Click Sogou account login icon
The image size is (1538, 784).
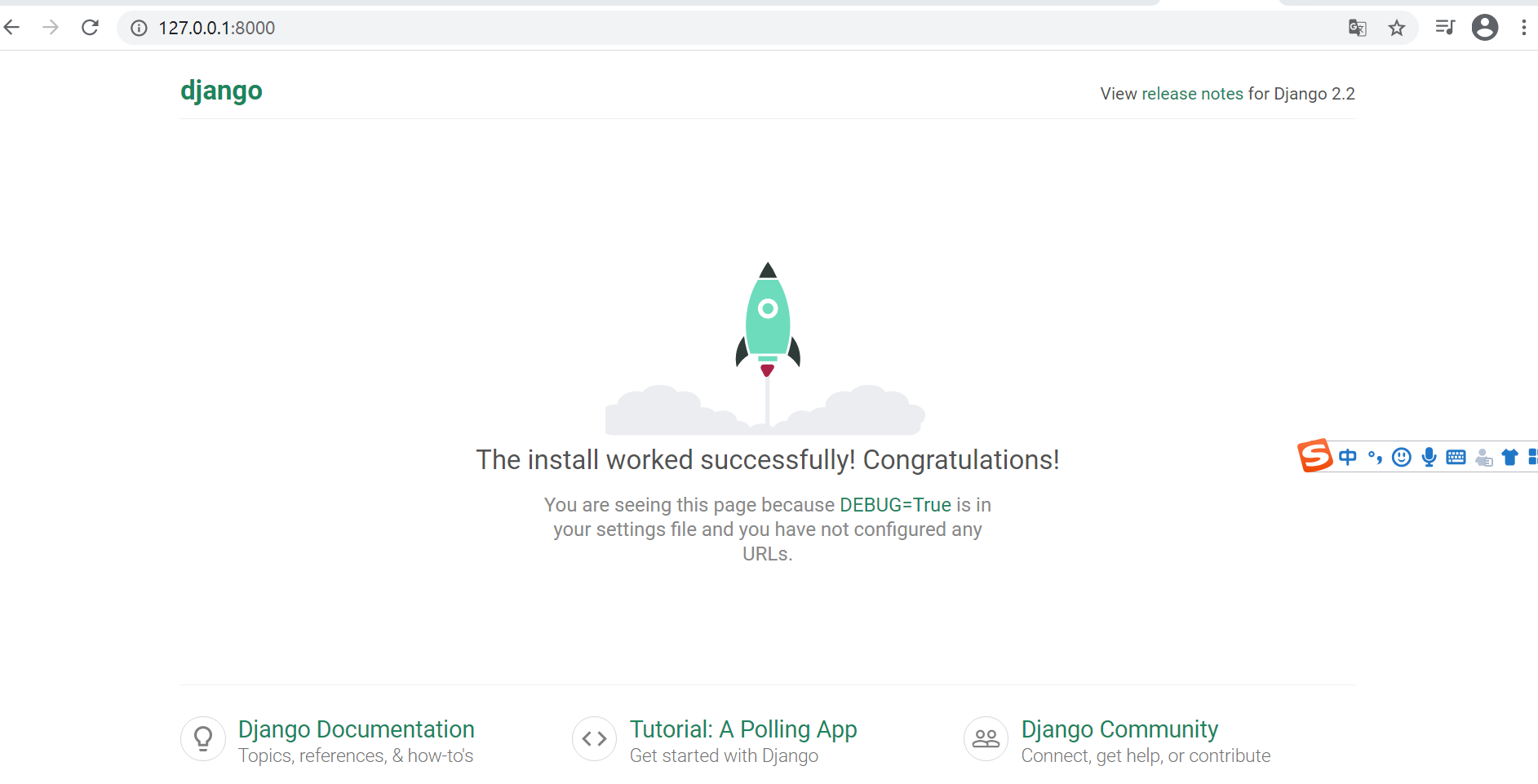point(1484,458)
